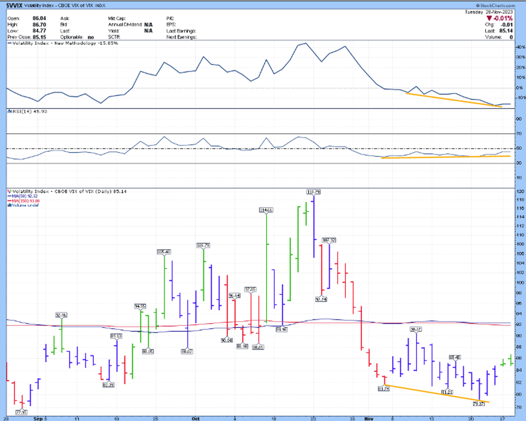The height and width of the screenshot is (421, 526).
Task: Click the Prev Close value 85.15
Action: (39, 37)
